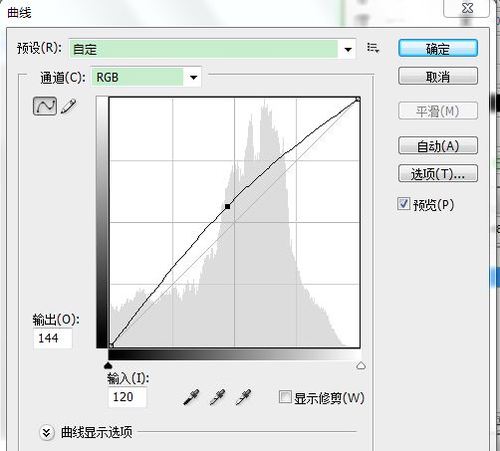Cancel with the 取消 button
Viewport: 500px width, 451px height.
coord(438,76)
